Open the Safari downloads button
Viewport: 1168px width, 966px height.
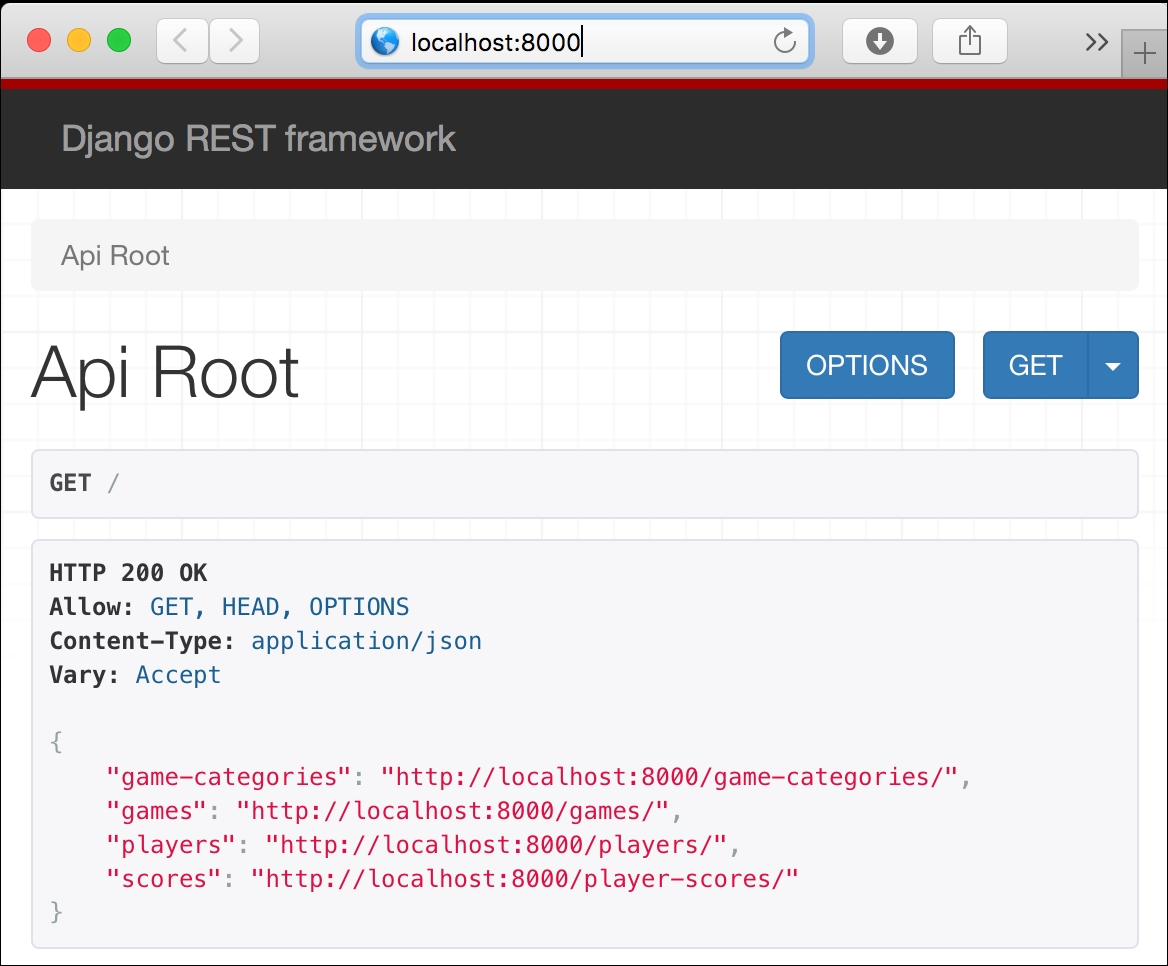[x=879, y=41]
